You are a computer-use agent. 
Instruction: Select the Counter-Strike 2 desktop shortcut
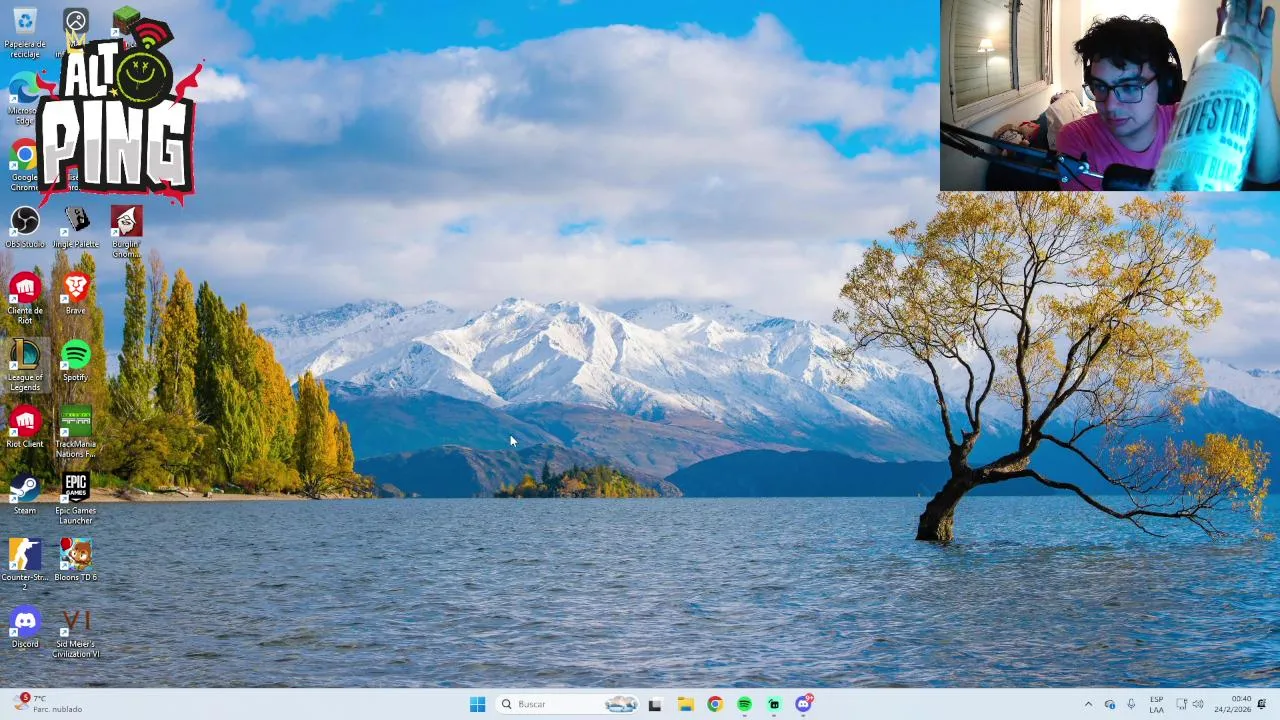25,565
